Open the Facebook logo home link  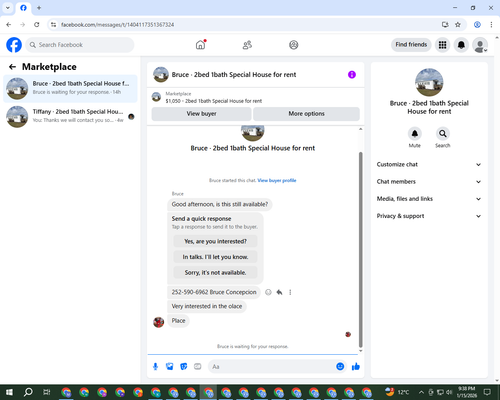[x=14, y=45]
